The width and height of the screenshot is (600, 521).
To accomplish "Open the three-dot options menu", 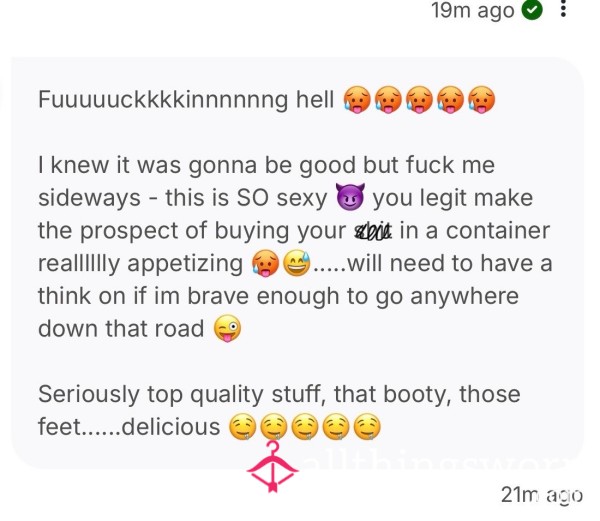I will pyautogui.click(x=563, y=9).
